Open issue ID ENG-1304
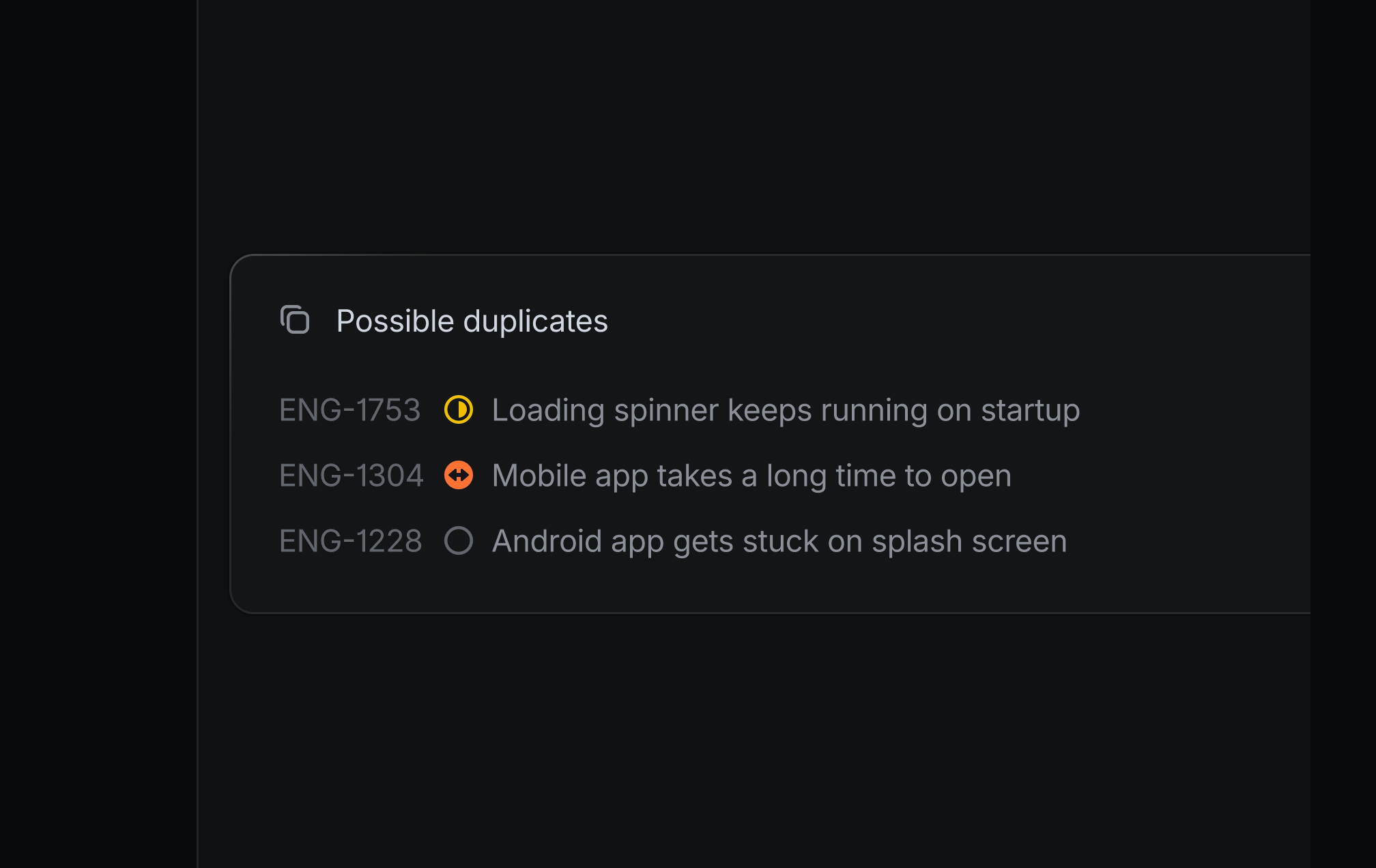Screen dimensions: 1376x868 (x=351, y=476)
